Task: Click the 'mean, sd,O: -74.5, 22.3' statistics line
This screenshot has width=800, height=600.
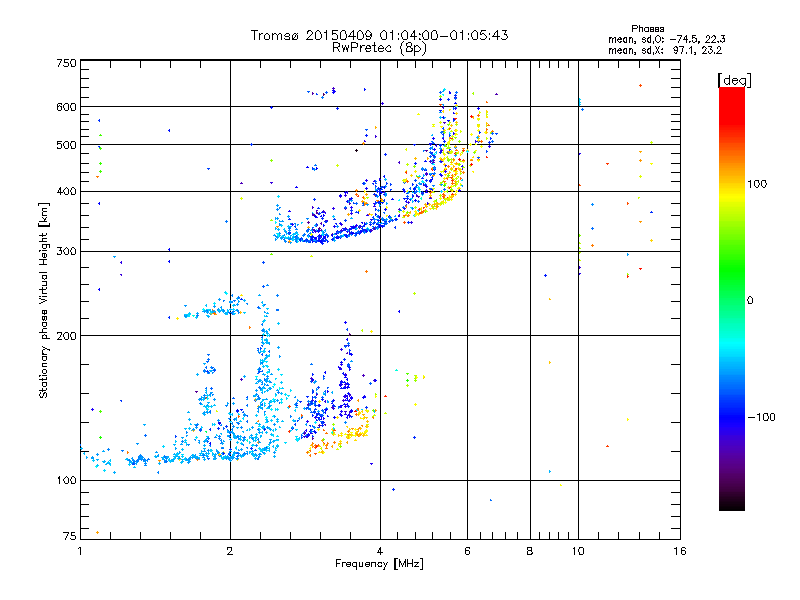Action: [666, 39]
